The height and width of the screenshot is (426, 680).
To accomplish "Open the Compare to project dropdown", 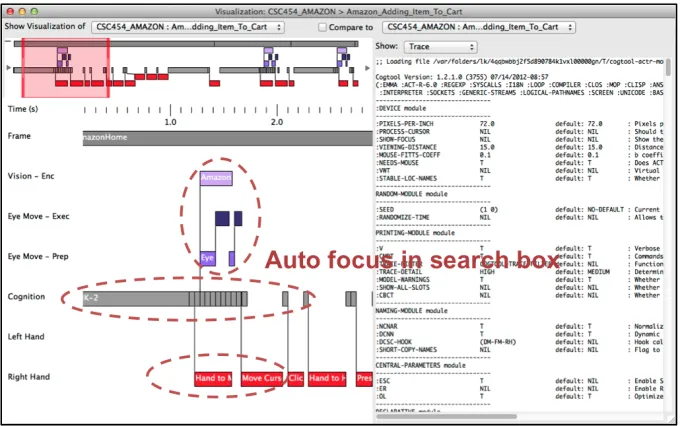I will tap(479, 27).
